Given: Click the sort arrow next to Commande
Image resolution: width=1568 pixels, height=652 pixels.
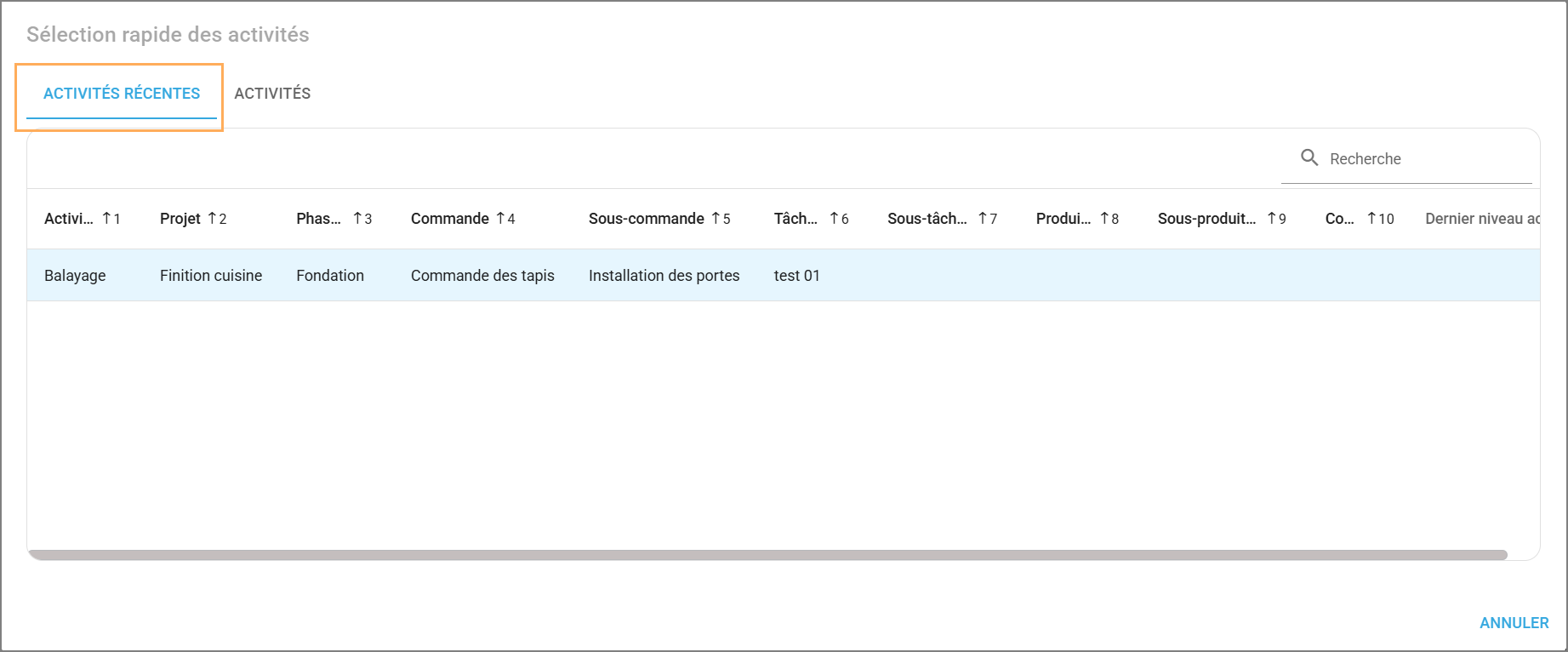Looking at the screenshot, I should coord(501,218).
